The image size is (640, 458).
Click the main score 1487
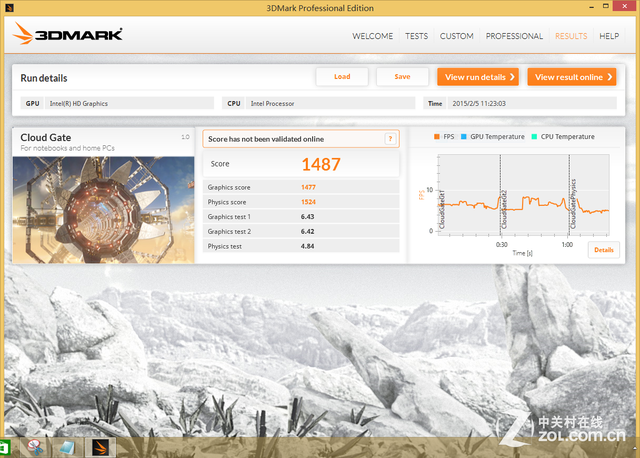tap(321, 165)
